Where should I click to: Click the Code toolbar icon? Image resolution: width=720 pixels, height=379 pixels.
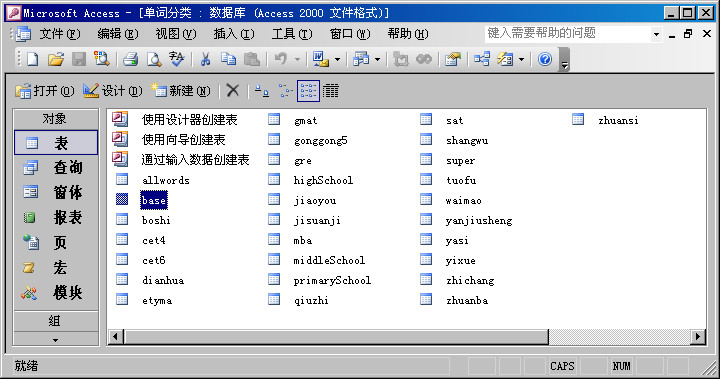click(x=401, y=59)
